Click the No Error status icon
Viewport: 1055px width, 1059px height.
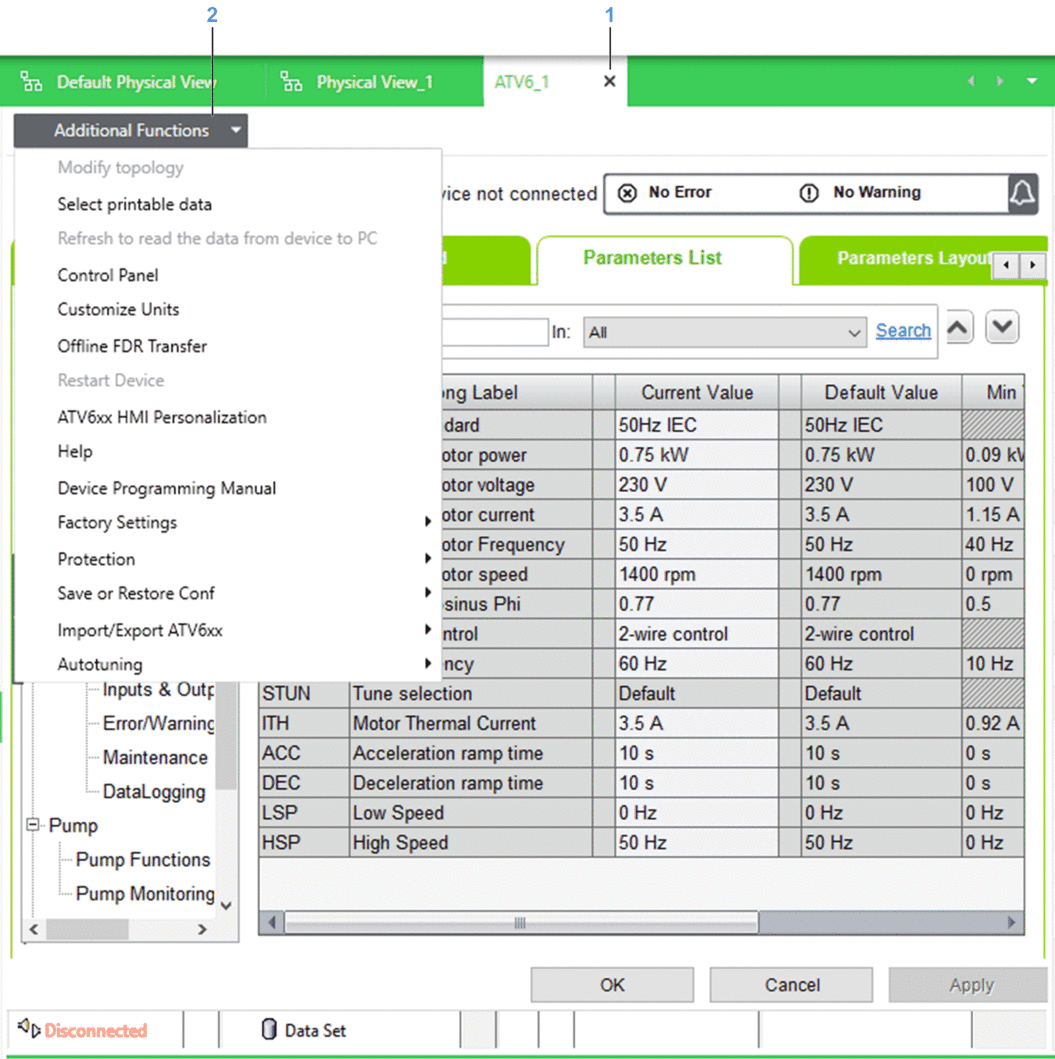click(627, 193)
